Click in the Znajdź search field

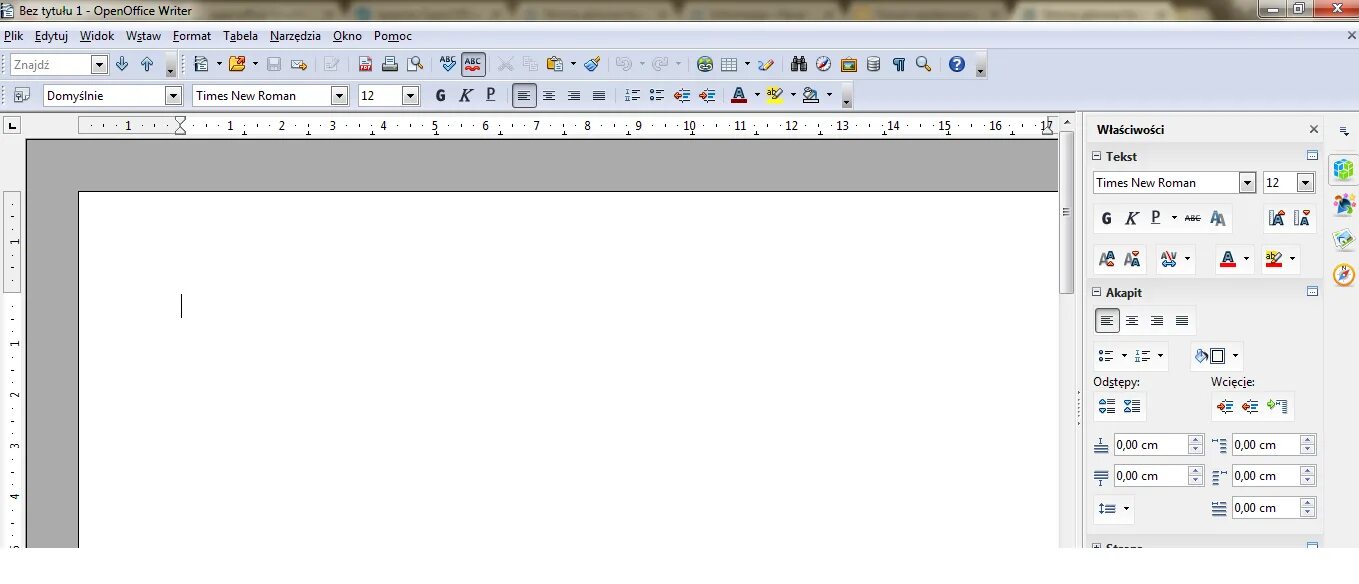[x=51, y=64]
